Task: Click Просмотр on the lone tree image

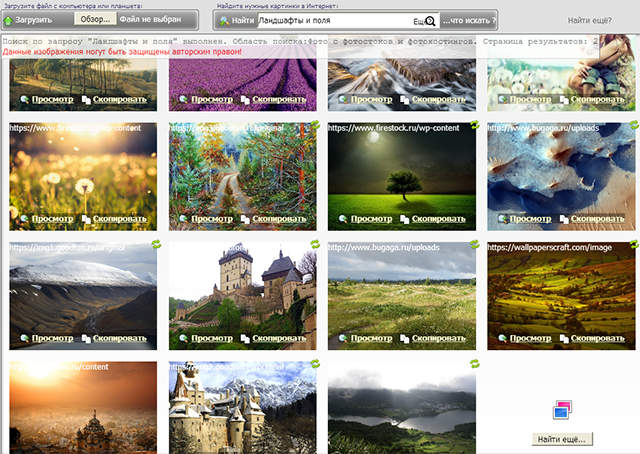Action: point(371,219)
